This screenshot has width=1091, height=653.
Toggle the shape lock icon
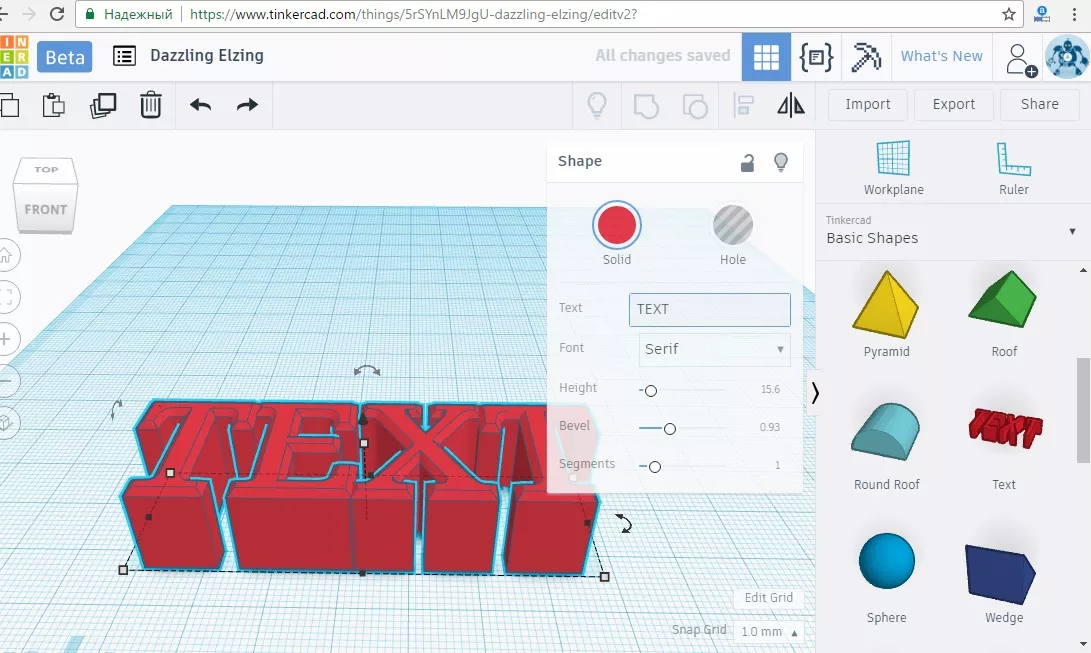click(747, 163)
